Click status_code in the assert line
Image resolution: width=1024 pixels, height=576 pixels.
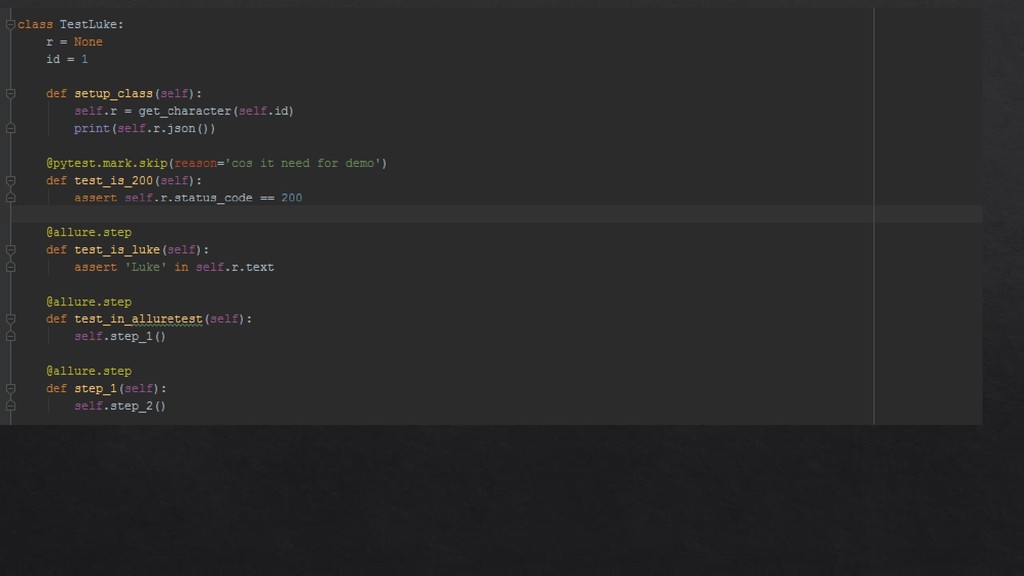[x=213, y=198]
